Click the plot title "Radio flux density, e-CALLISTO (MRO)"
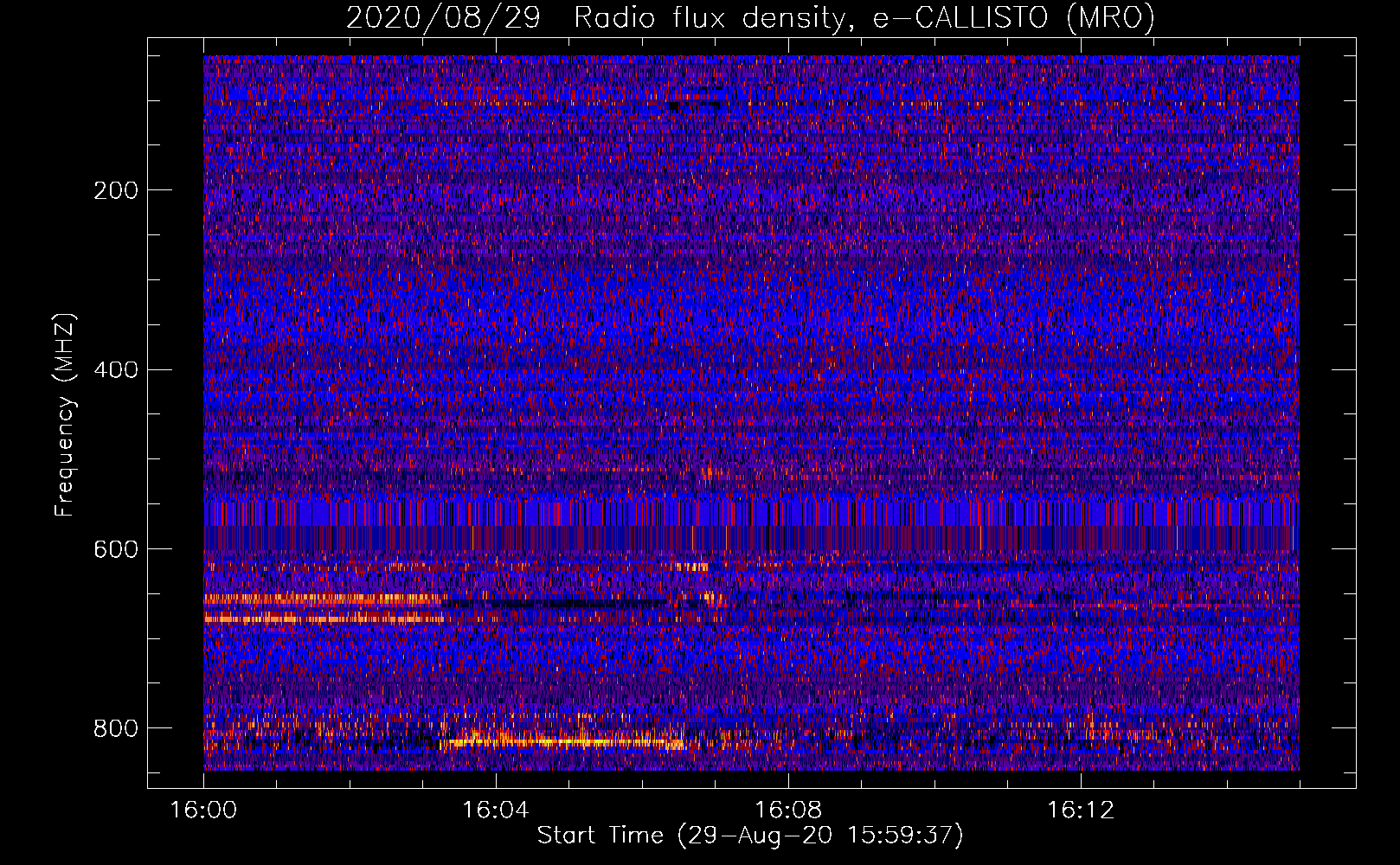The height and width of the screenshot is (865, 1400). pos(864,17)
